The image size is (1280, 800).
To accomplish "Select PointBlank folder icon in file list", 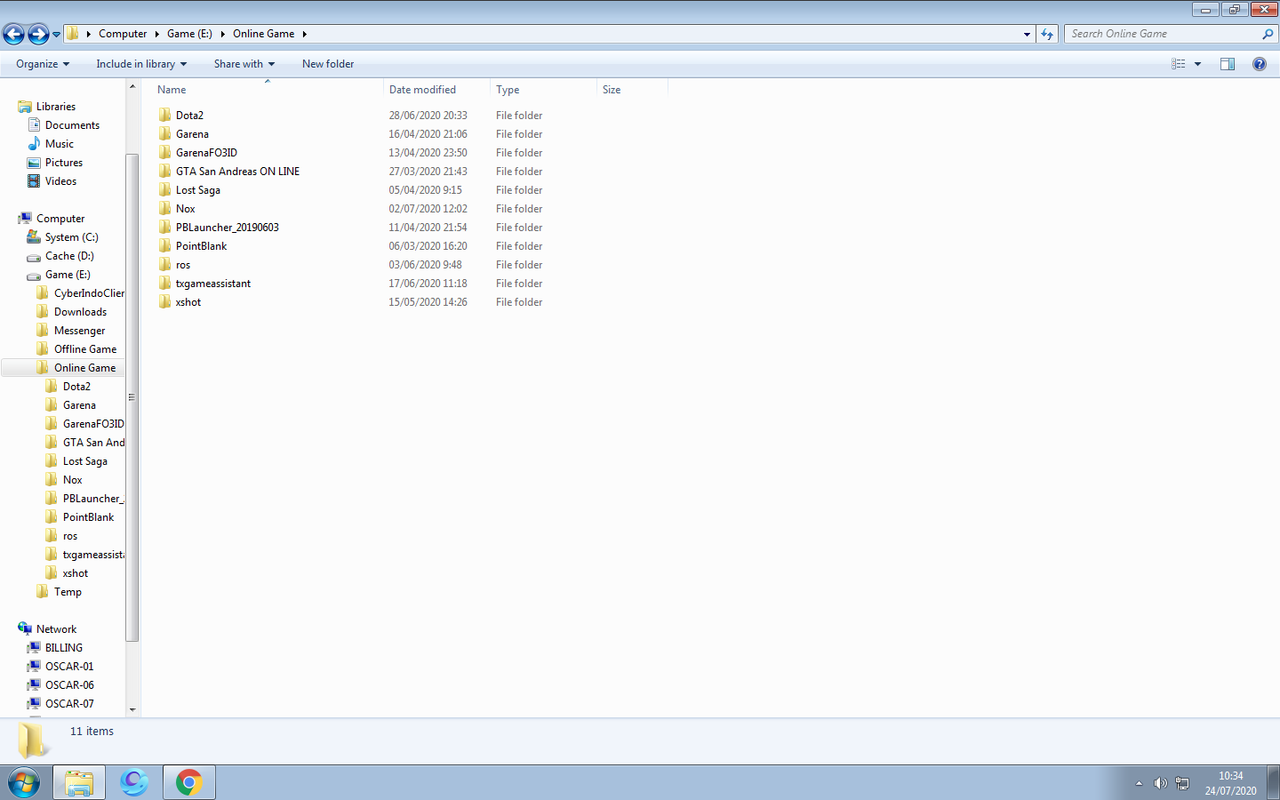I will click(x=165, y=246).
